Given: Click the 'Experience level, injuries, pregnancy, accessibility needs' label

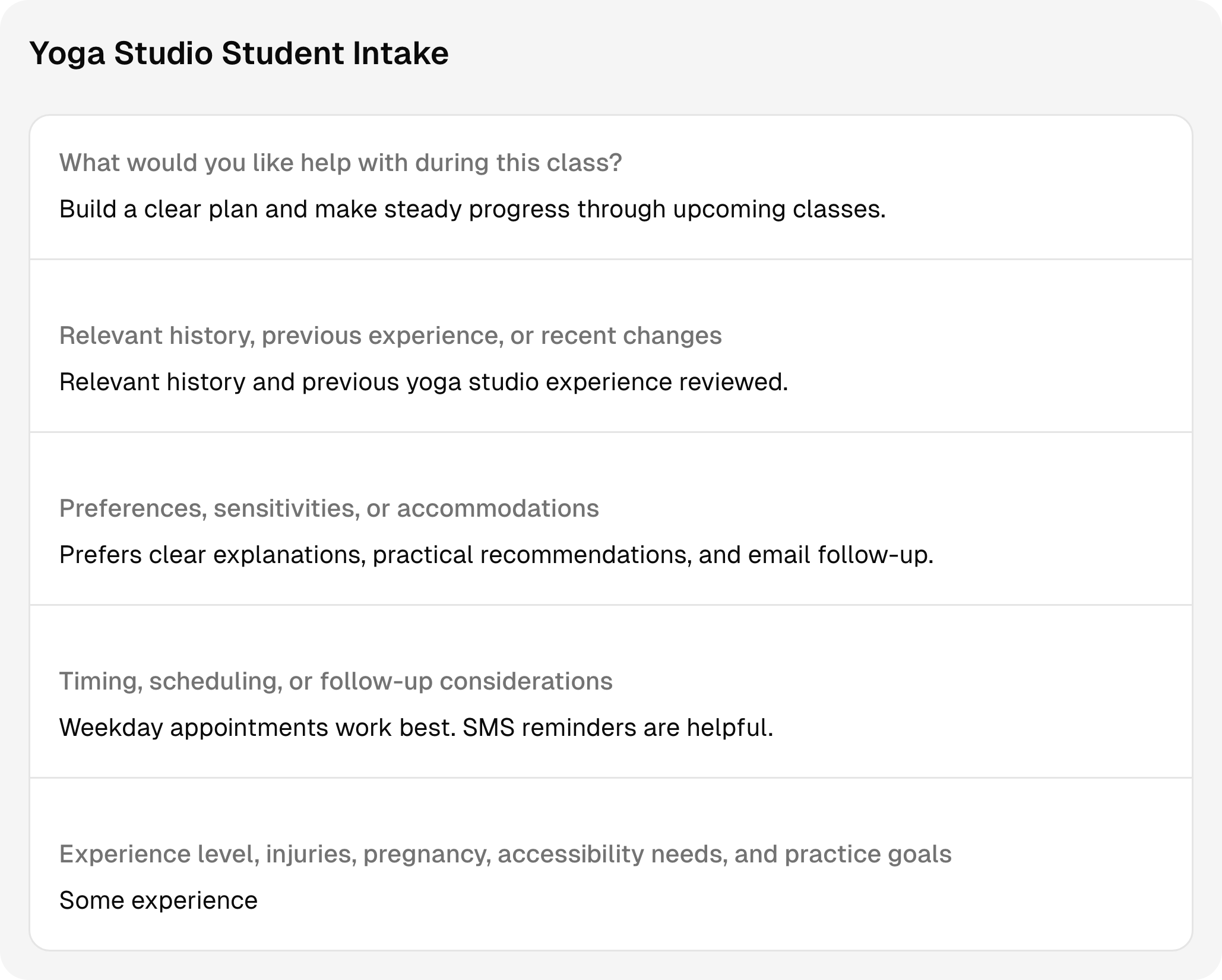Looking at the screenshot, I should [505, 854].
